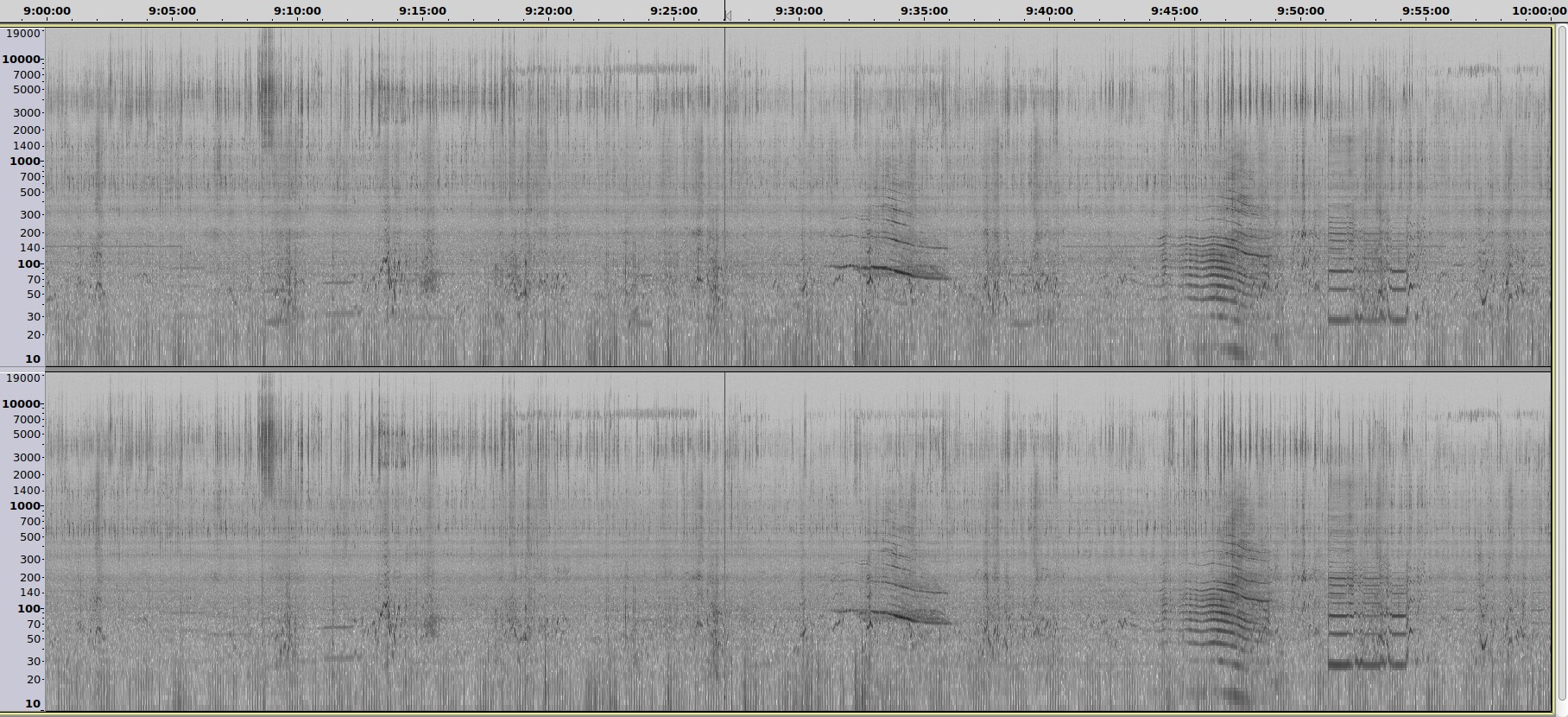The image size is (1568, 717).
Task: Click 3000 on the lower channel frequency scale
Action: click(27, 457)
